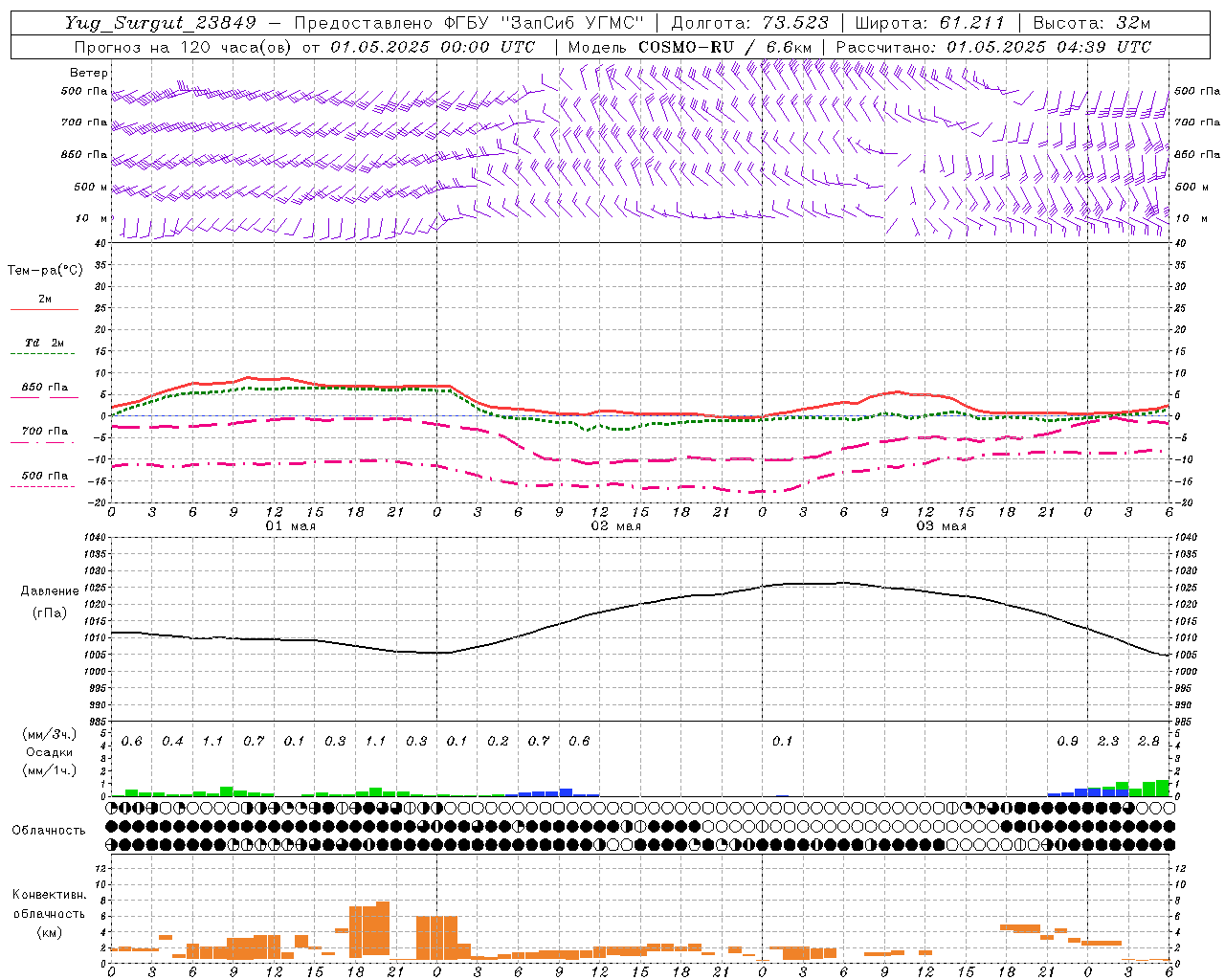Click the 02 мая date label
This screenshot has height=980, width=1225.
click(x=616, y=526)
